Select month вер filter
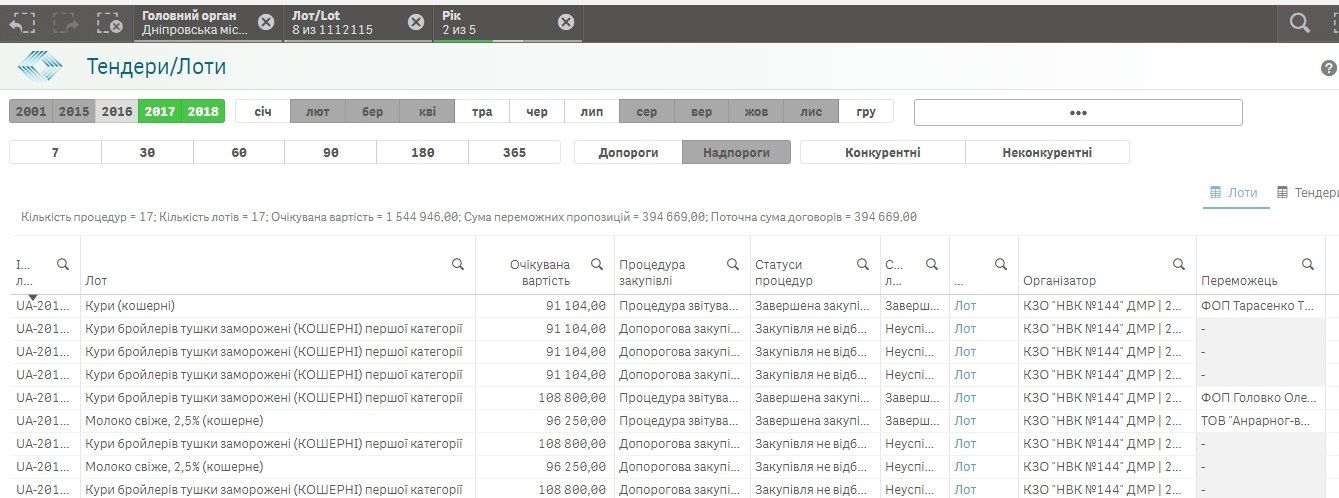This screenshot has width=1339, height=498. pos(702,112)
